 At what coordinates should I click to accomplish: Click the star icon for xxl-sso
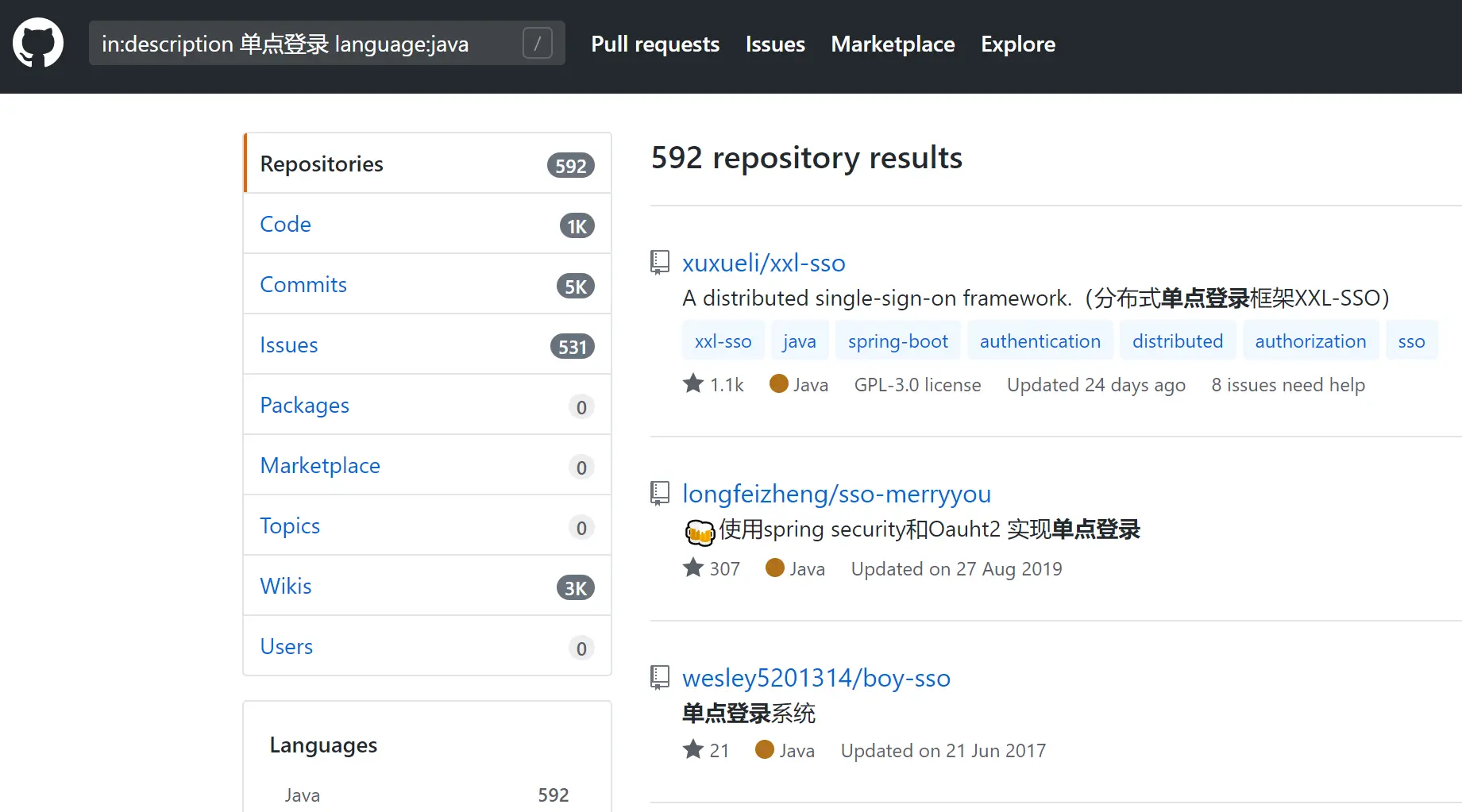(693, 384)
